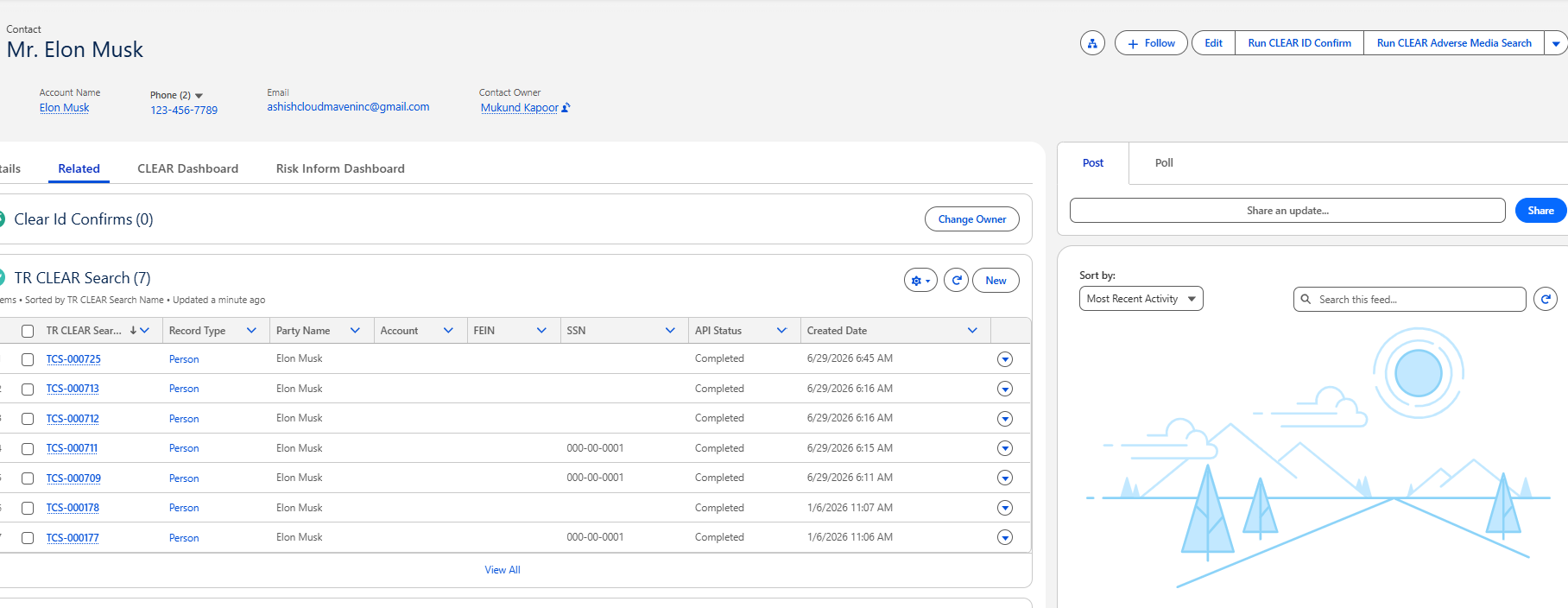Open record TCS-000712
Image resolution: width=1568 pixels, height=608 pixels.
click(x=73, y=419)
